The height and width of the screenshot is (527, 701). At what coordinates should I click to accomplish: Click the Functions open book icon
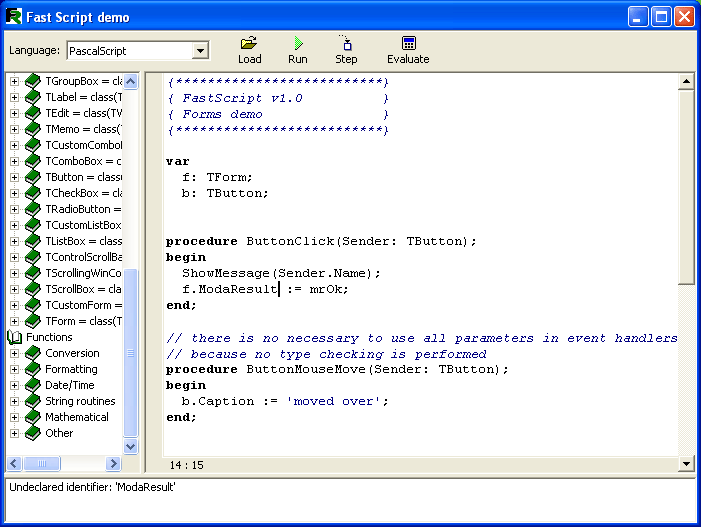[15, 337]
